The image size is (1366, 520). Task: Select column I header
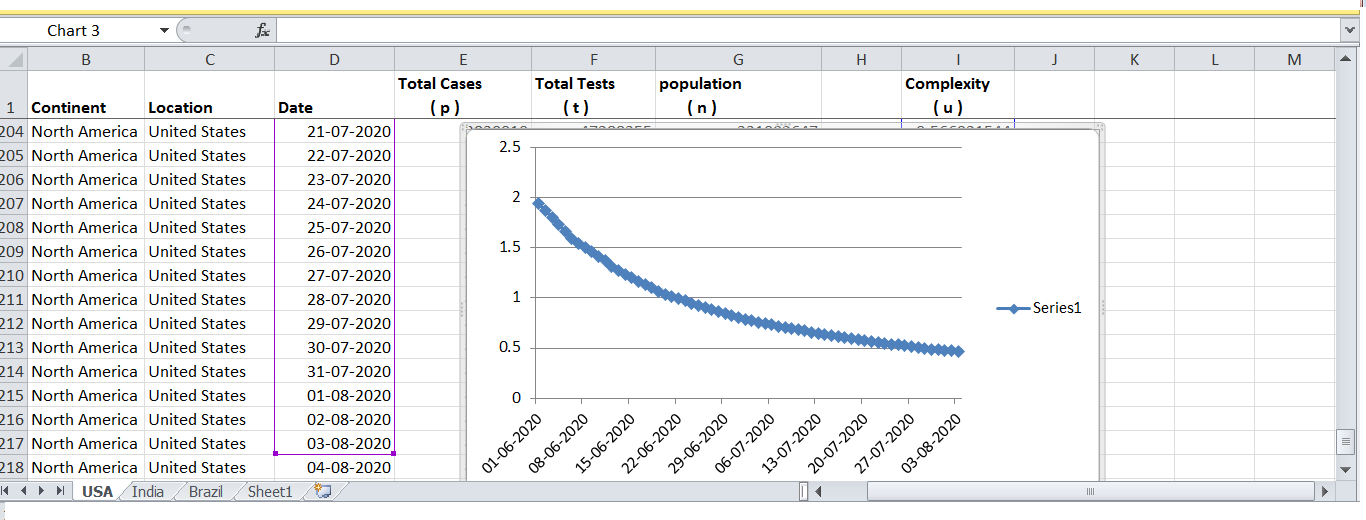click(957, 60)
